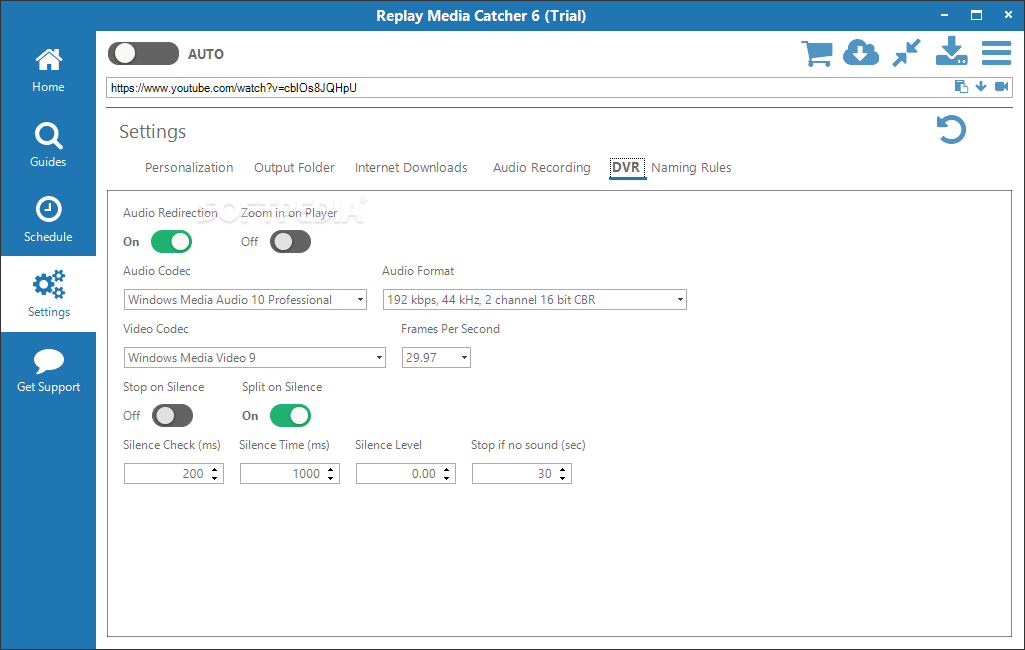
Task: Expand the Audio Codec dropdown
Action: [246, 300]
